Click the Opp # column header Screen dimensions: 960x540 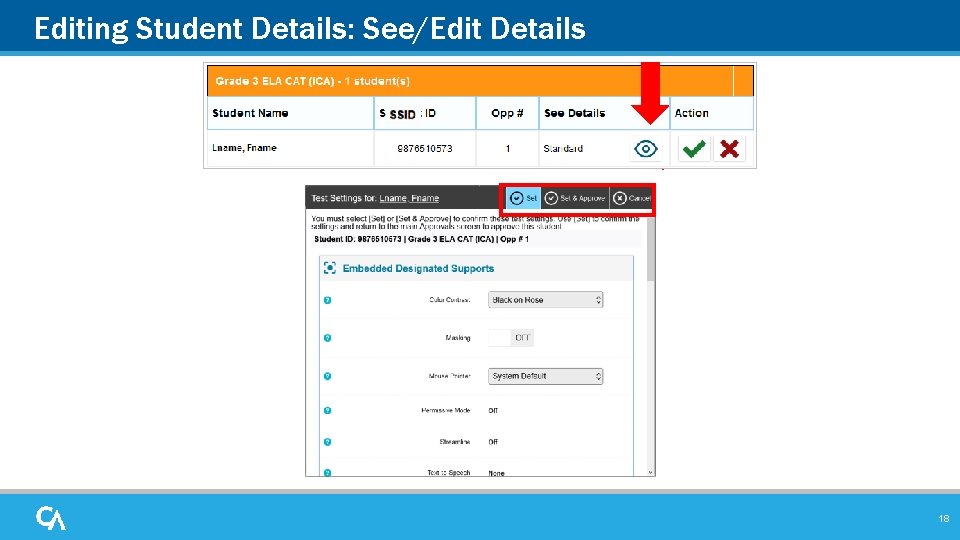coord(508,113)
